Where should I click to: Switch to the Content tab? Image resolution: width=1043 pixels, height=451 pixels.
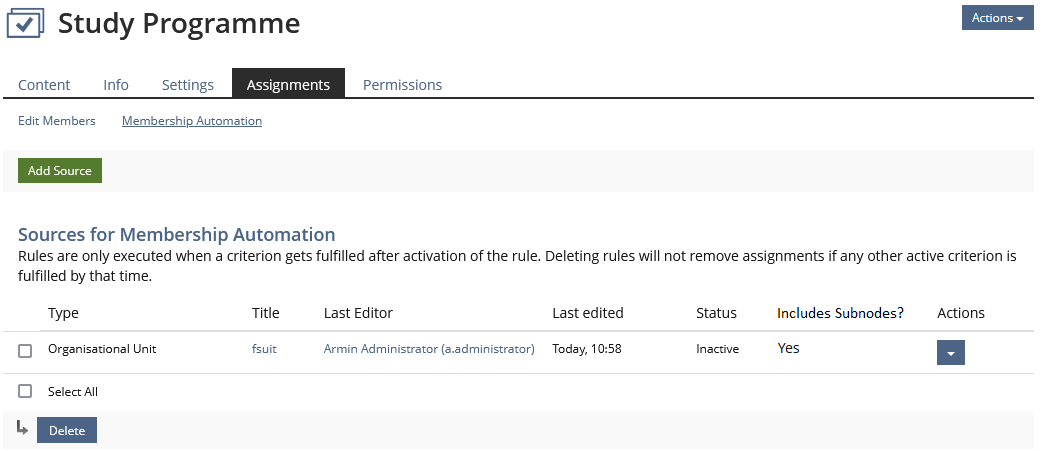(44, 85)
